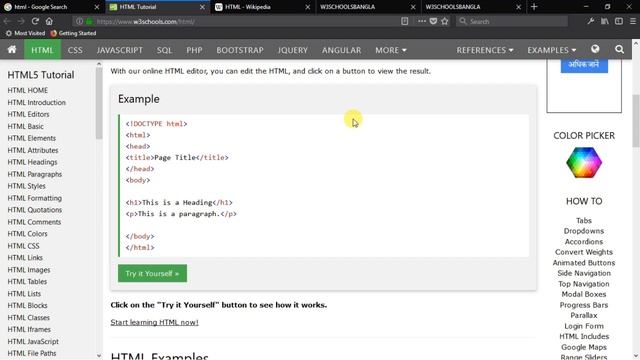Open Modal Boxes how-to link
640x360 pixels.
[x=584, y=294]
